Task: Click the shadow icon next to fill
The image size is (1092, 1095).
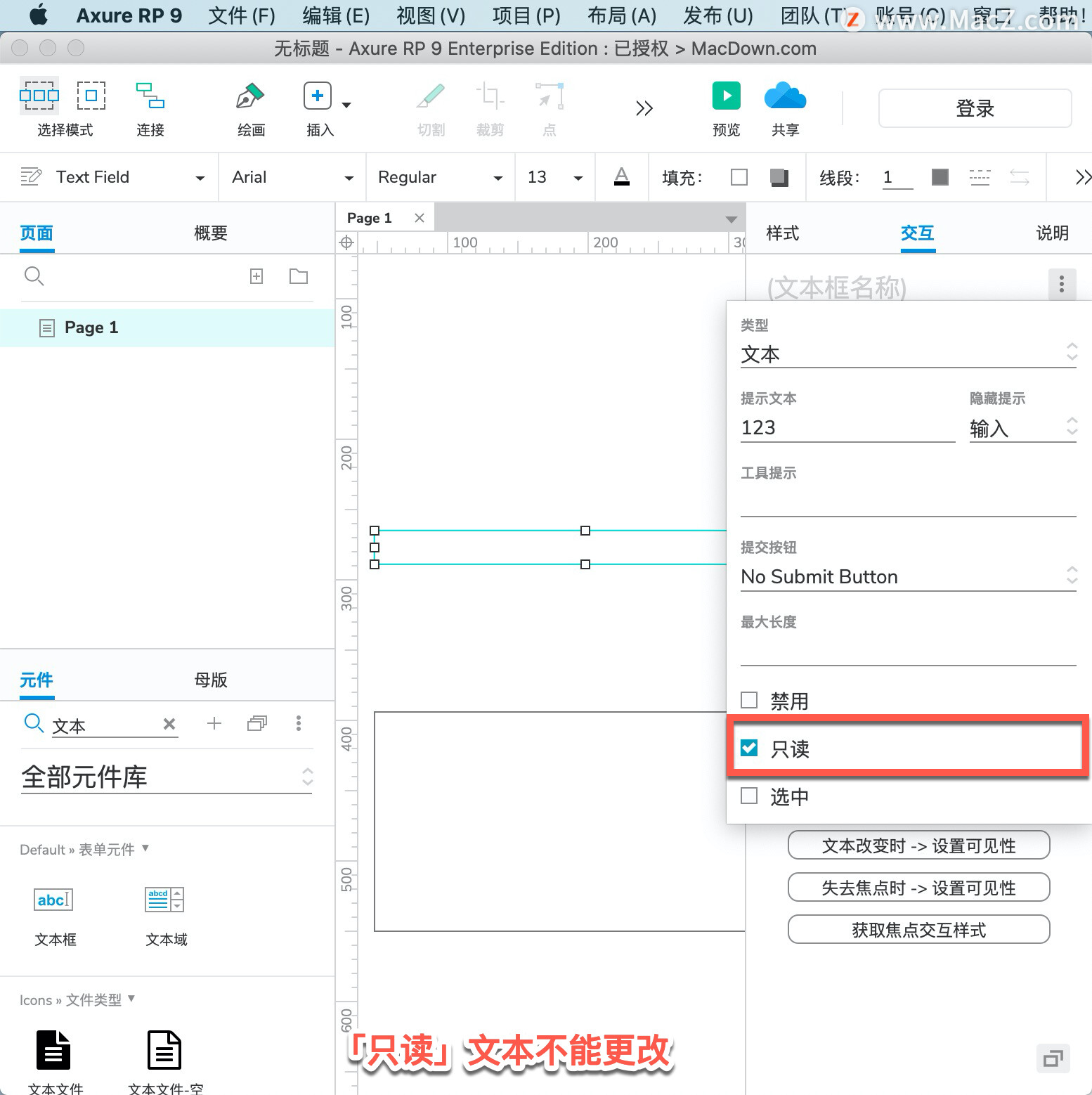Action: (779, 177)
